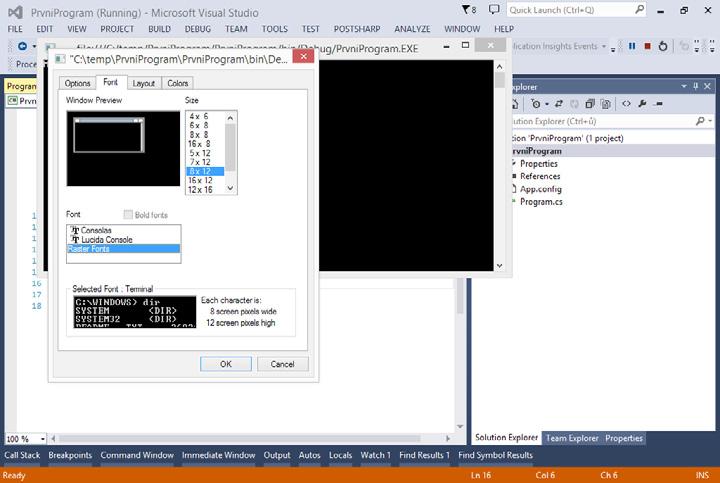Open Application Insights Events dropdown arrow

604,46
